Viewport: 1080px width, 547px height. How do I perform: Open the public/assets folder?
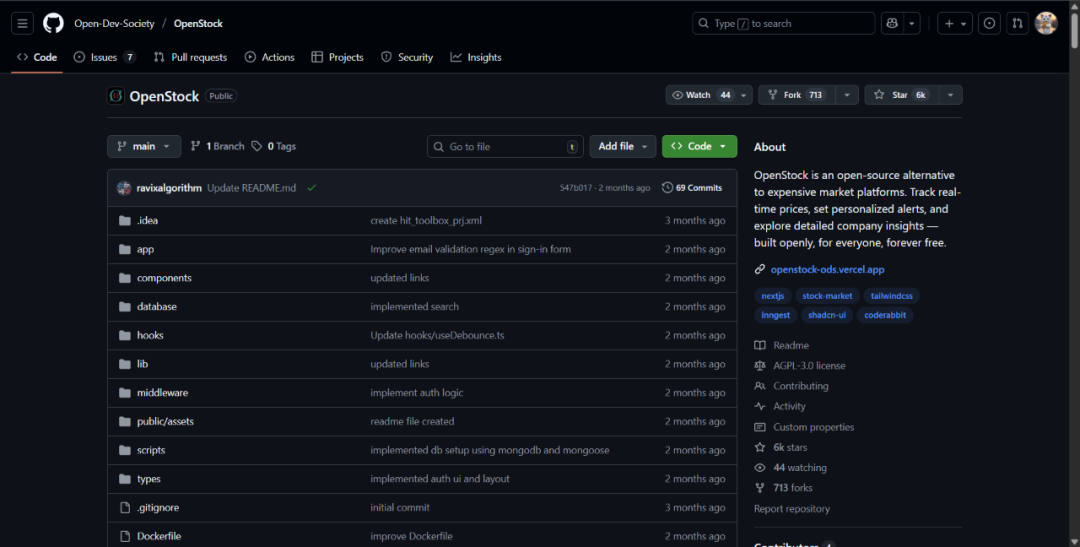click(165, 422)
